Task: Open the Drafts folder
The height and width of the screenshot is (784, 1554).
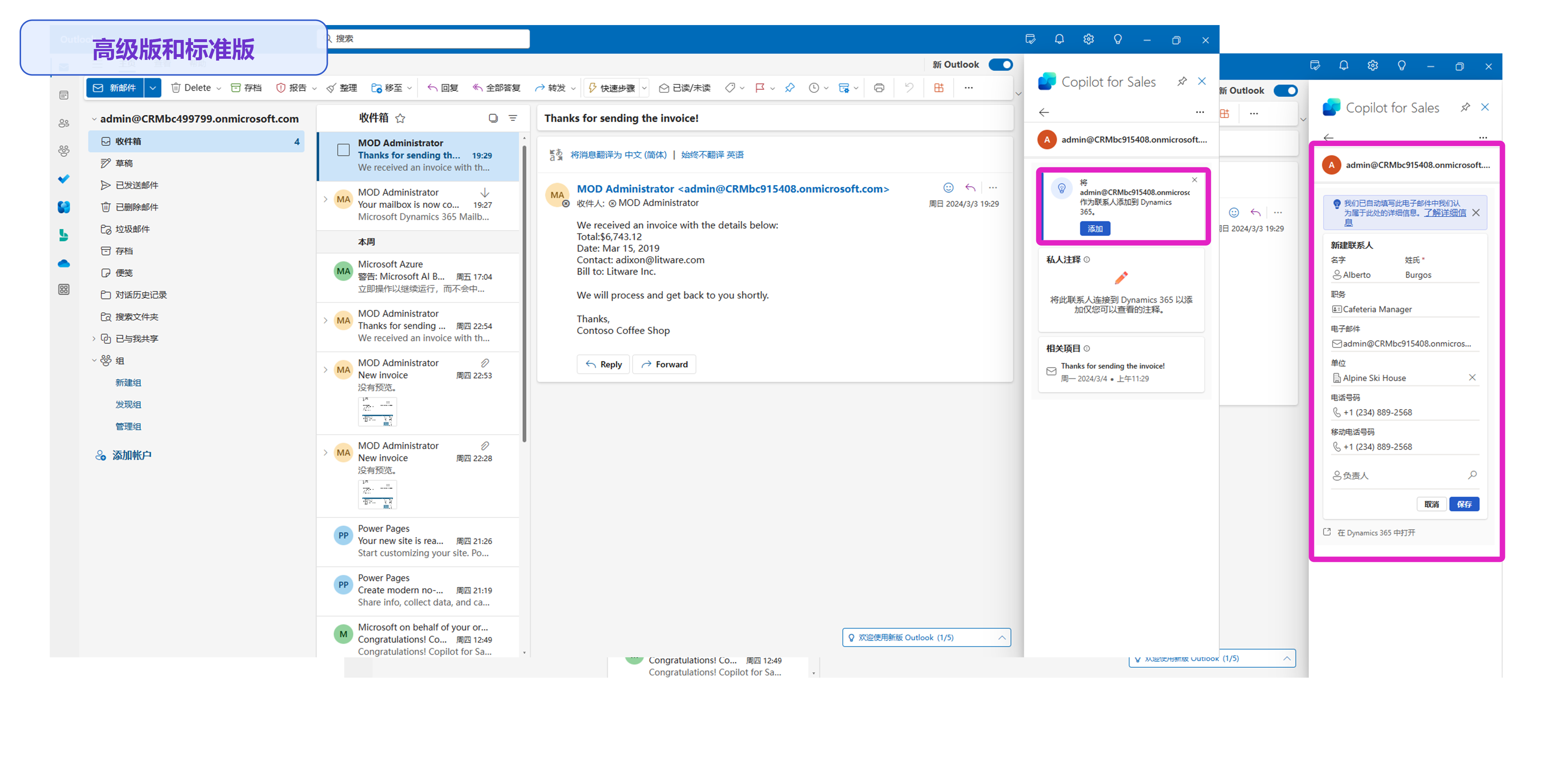Action: [124, 163]
